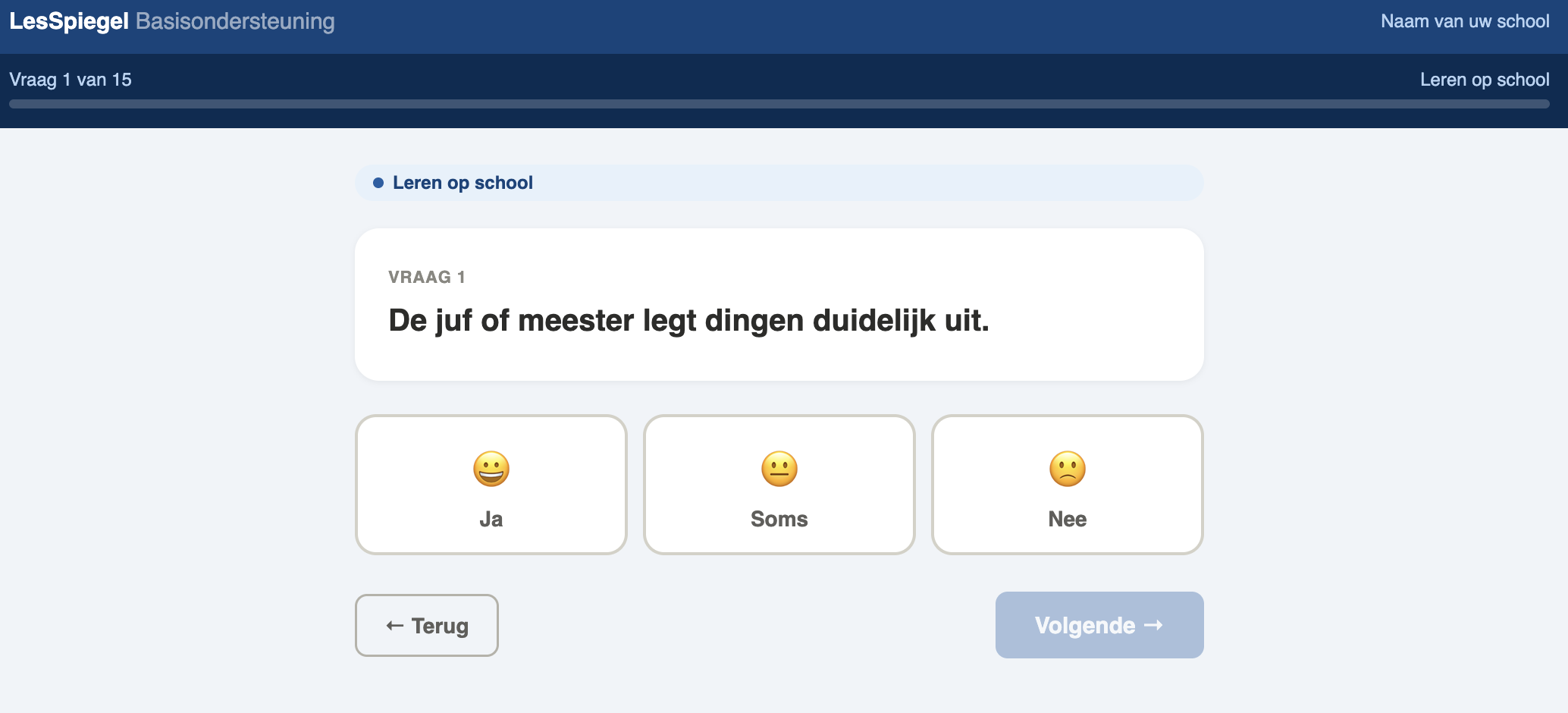Click the grinning face emoji for Ja
Screen dimensions: 1568x713
click(x=491, y=469)
